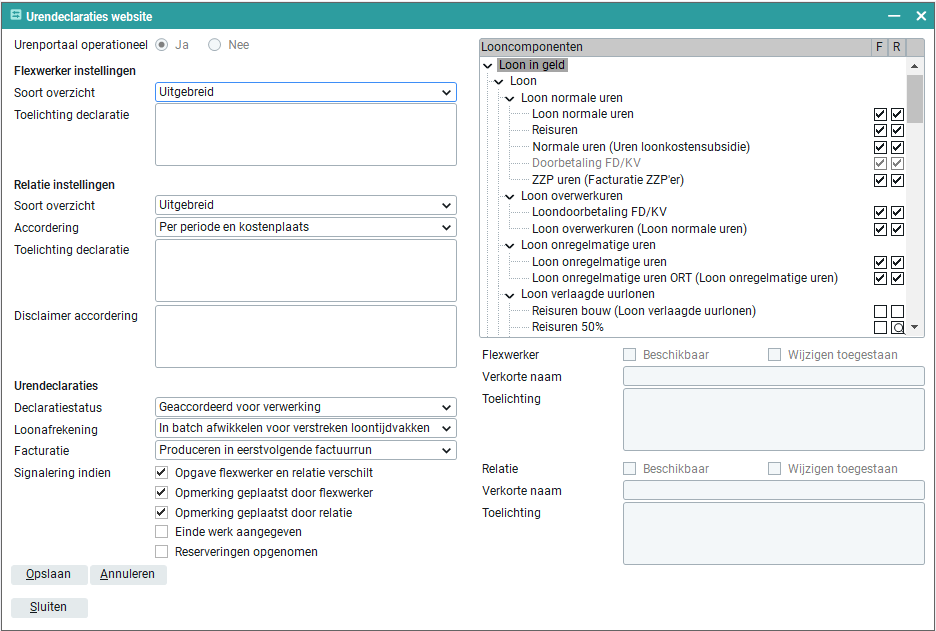Screen dimensions: 936x631
Task: Click the scroll down arrow in Looncomponenten list
Action: pyautogui.click(x=914, y=328)
